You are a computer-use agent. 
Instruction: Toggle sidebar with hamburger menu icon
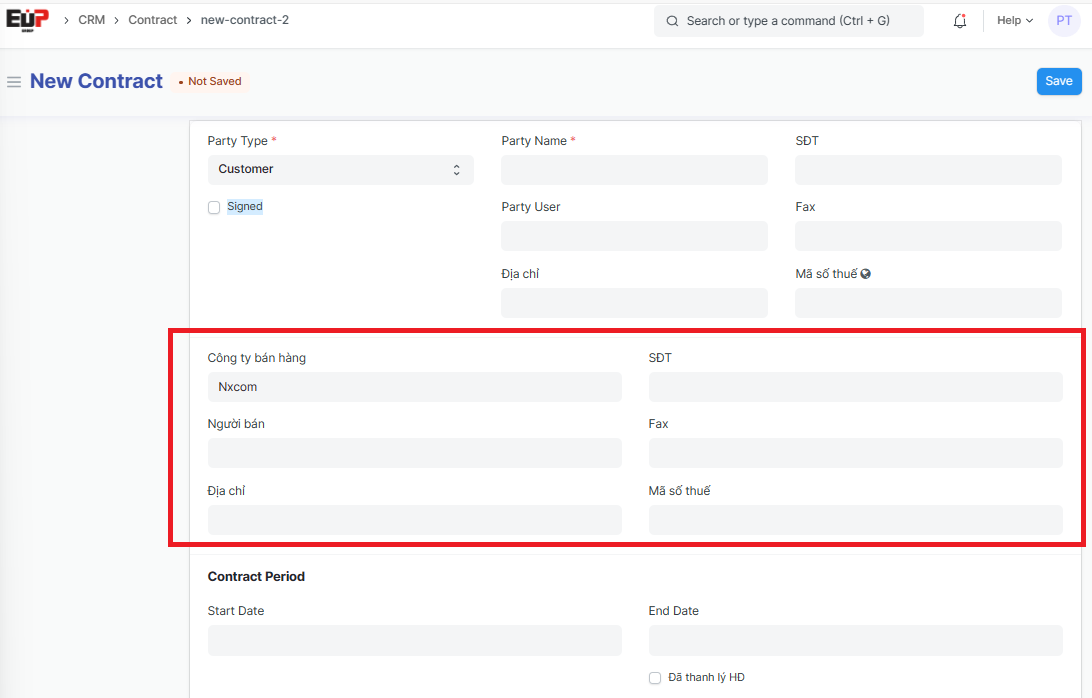pyautogui.click(x=14, y=82)
